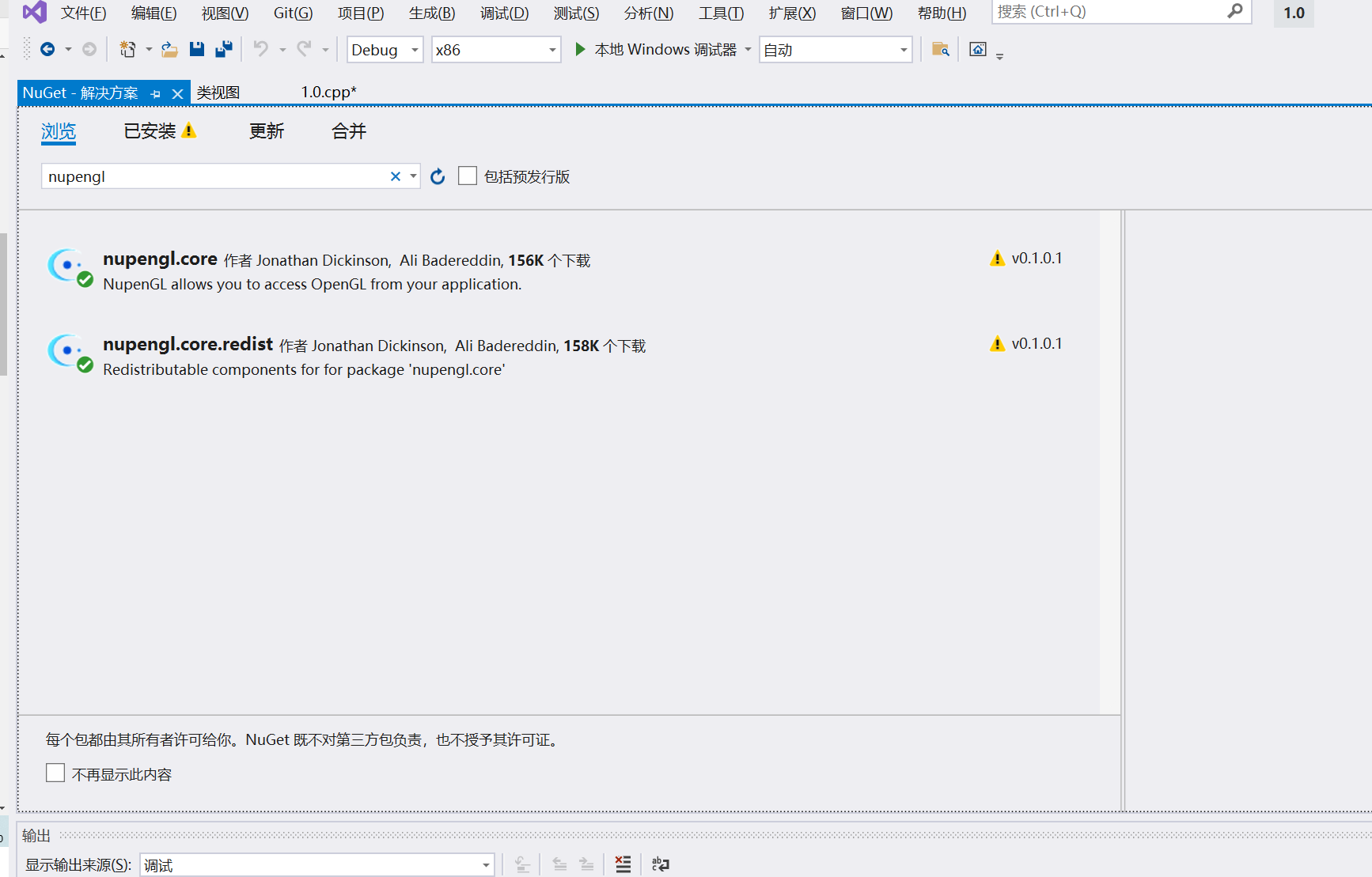Screen dimensions: 1372x877
Task: Check the do not show this again box
Action: pos(55,773)
